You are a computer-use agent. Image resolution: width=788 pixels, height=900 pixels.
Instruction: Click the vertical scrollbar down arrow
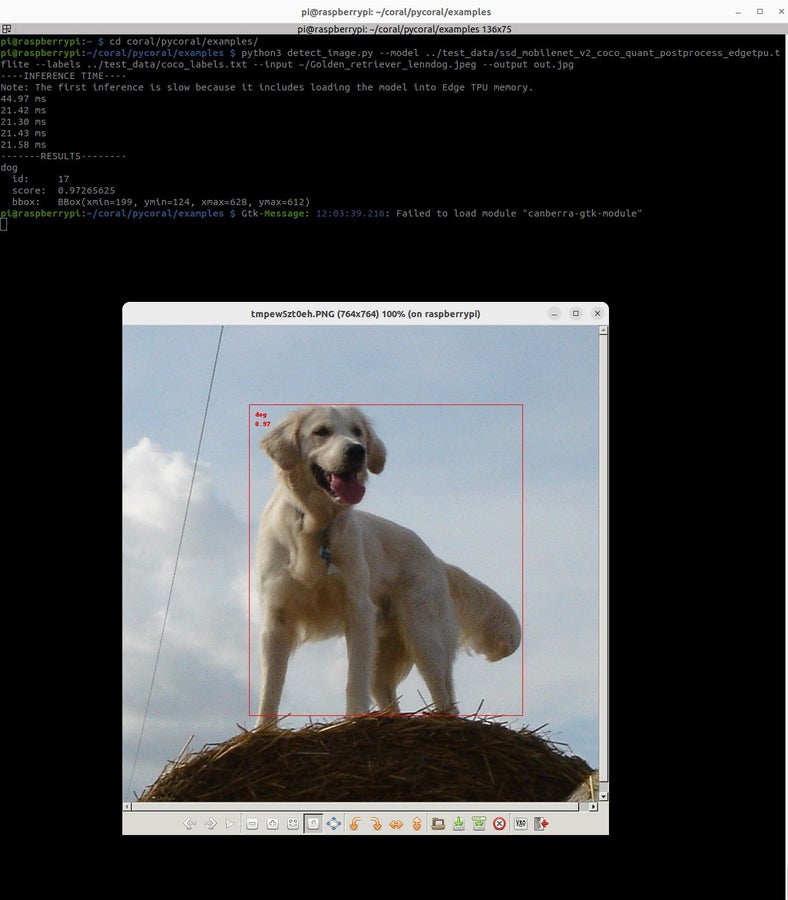[603, 796]
